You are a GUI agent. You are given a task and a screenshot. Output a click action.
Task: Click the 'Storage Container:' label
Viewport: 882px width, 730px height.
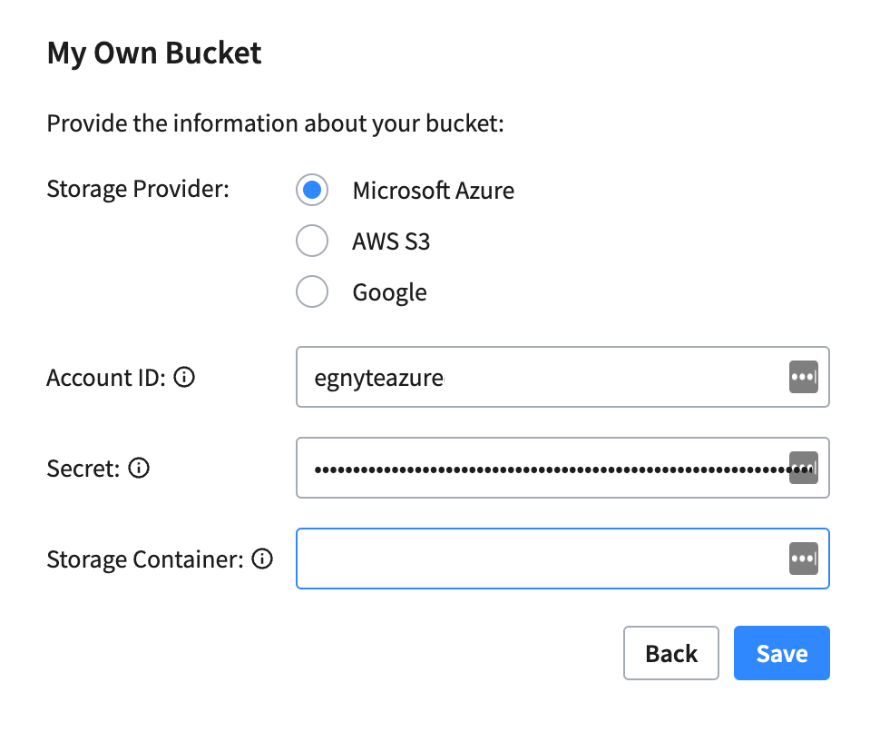tap(145, 560)
